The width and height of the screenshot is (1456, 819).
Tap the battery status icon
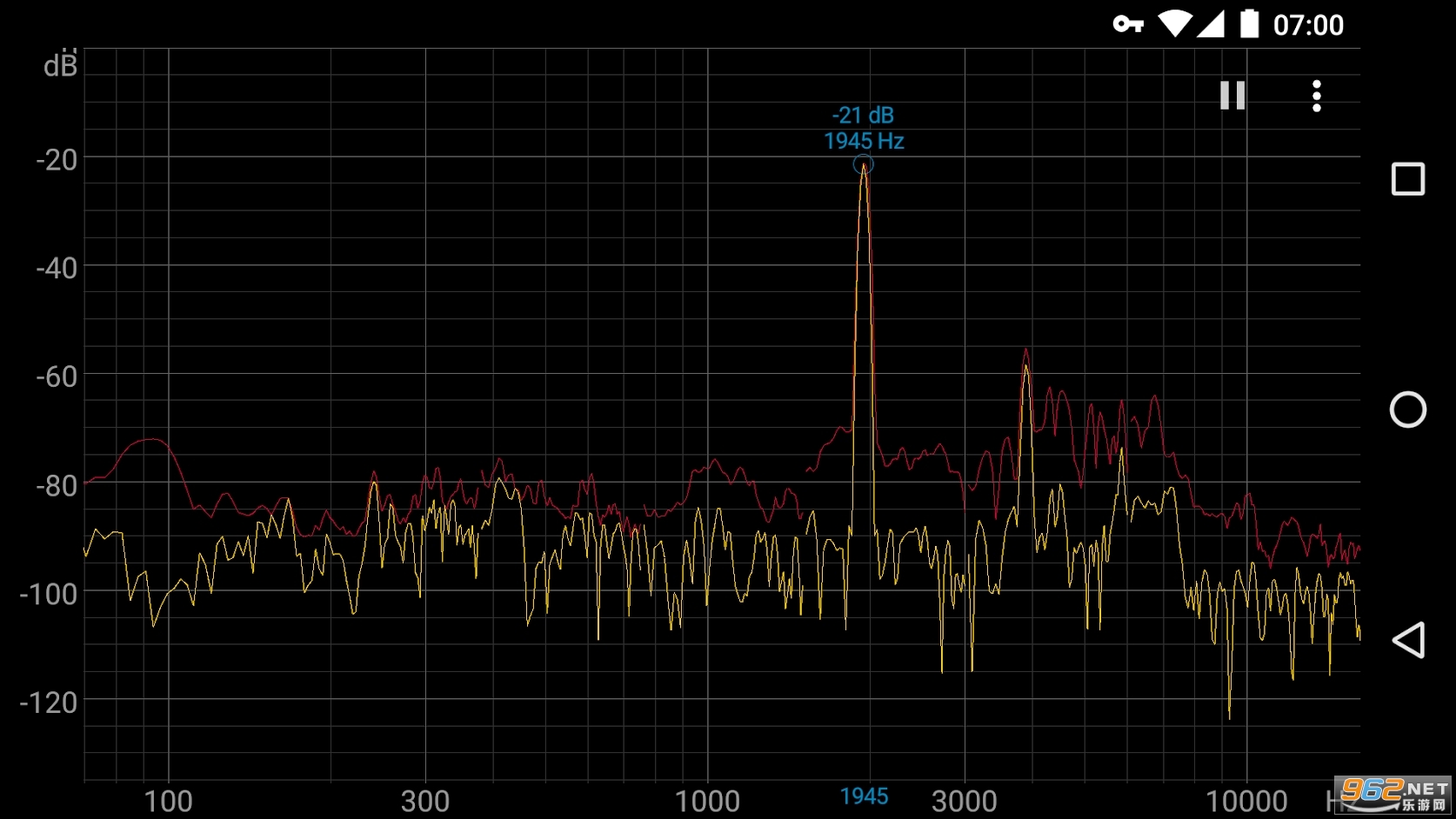point(1249,24)
